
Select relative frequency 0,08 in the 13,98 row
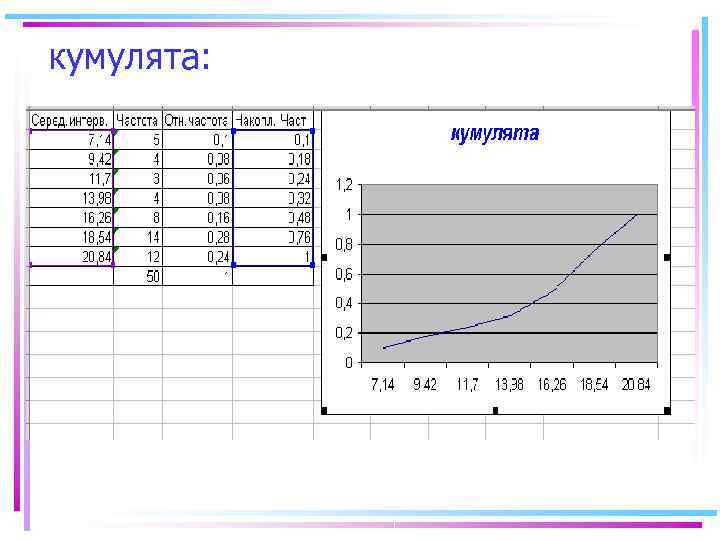click(x=197, y=198)
